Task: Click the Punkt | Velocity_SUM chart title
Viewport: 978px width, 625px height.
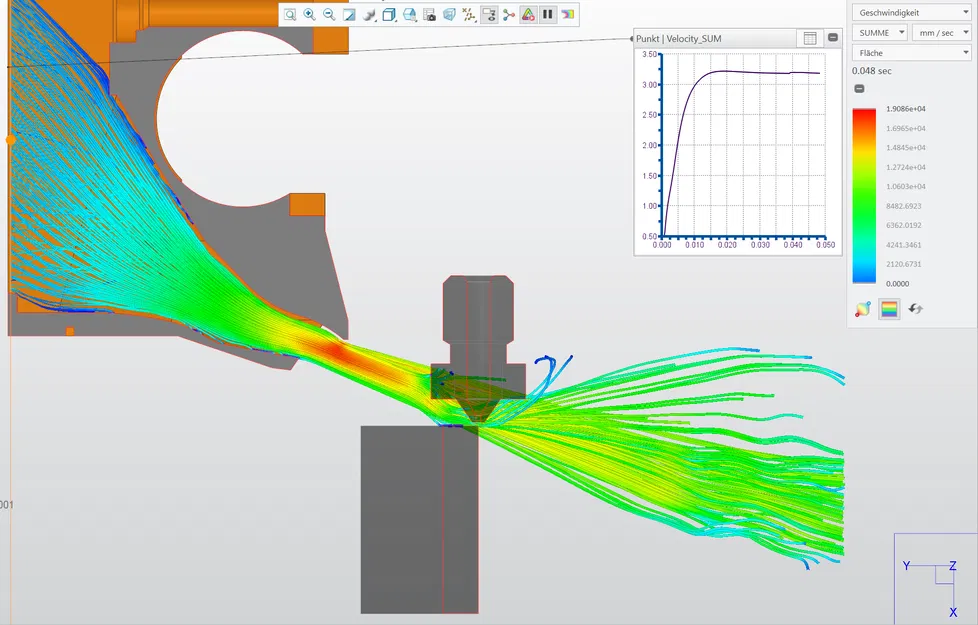Action: 690,37
